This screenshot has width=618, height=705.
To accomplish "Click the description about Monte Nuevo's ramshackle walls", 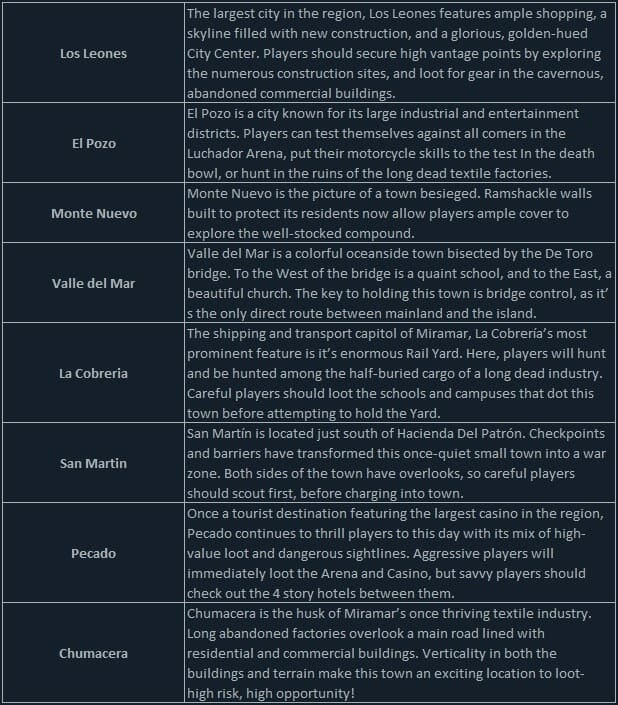I will [x=400, y=213].
